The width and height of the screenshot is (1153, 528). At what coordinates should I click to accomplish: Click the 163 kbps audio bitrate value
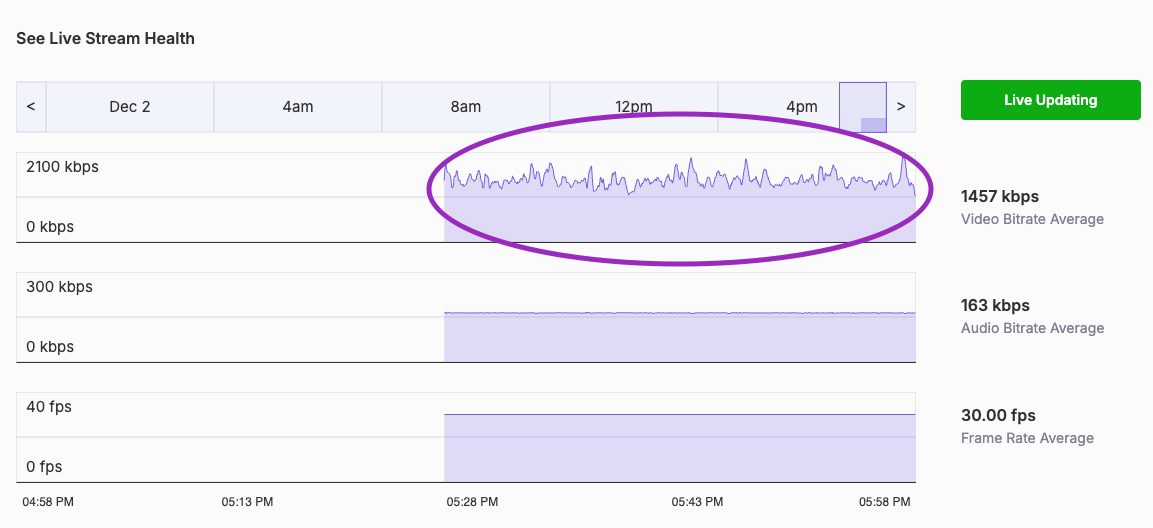point(995,305)
